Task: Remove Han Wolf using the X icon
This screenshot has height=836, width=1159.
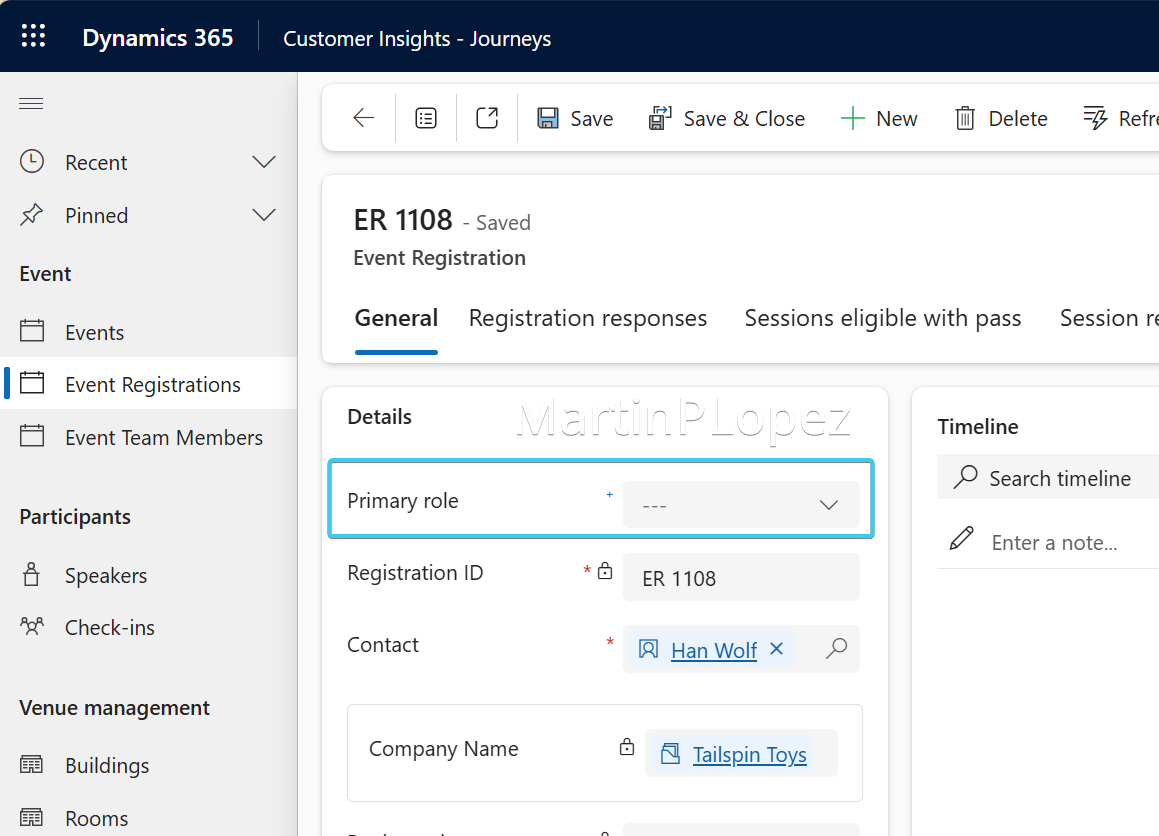Action: 777,649
